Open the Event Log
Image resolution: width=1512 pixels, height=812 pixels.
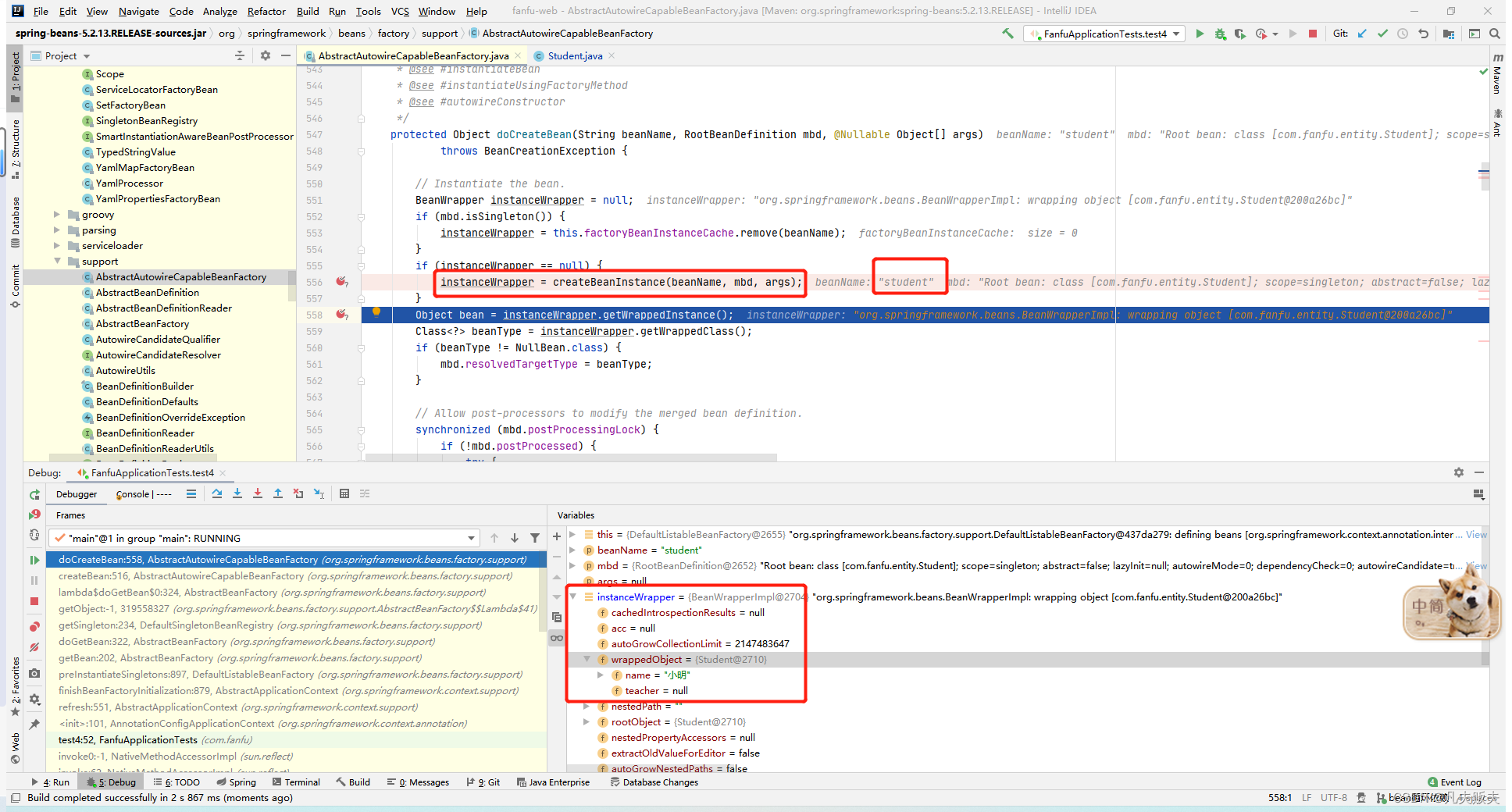click(x=1454, y=782)
